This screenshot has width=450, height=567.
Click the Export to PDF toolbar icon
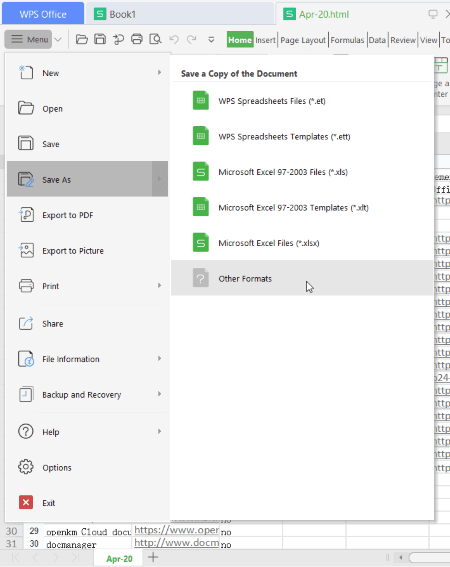[118, 39]
